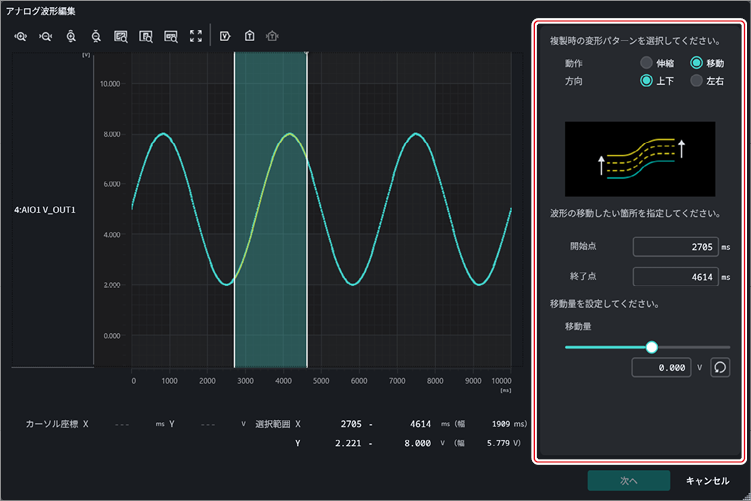
Task: Click the reset 移動量 circular arrow icon
Action: [x=720, y=368]
